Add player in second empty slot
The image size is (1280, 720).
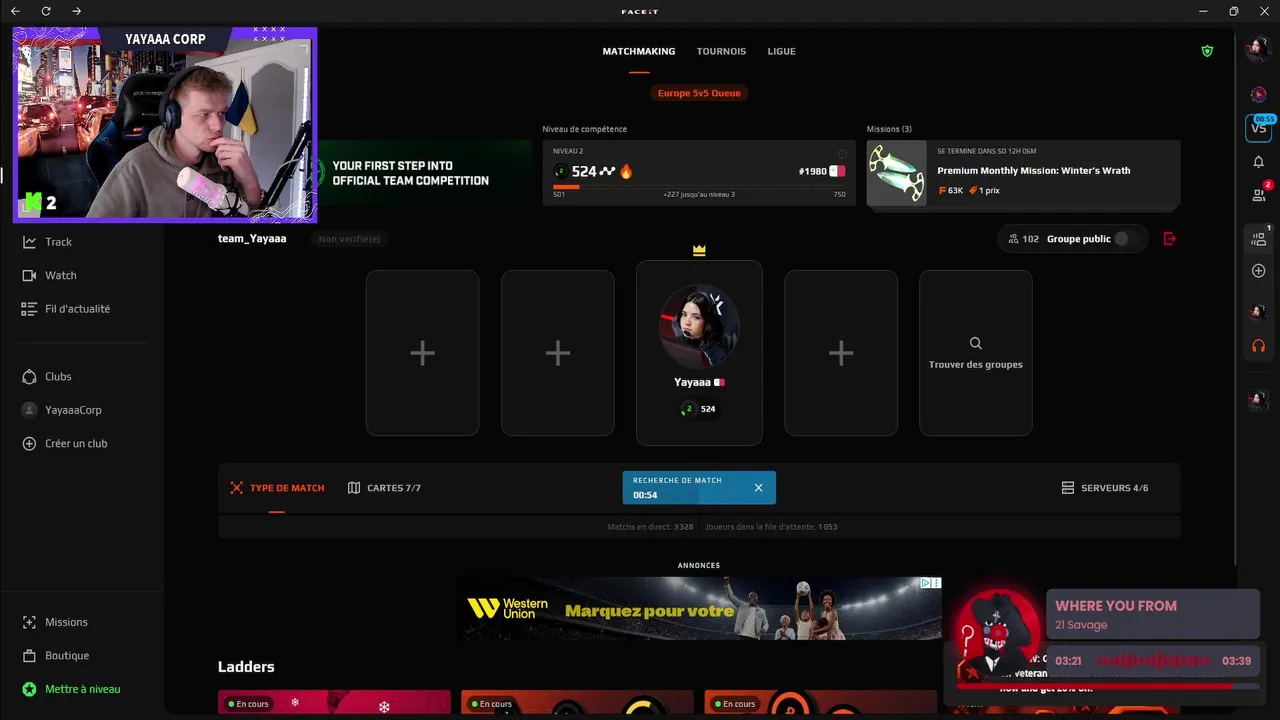(x=558, y=353)
